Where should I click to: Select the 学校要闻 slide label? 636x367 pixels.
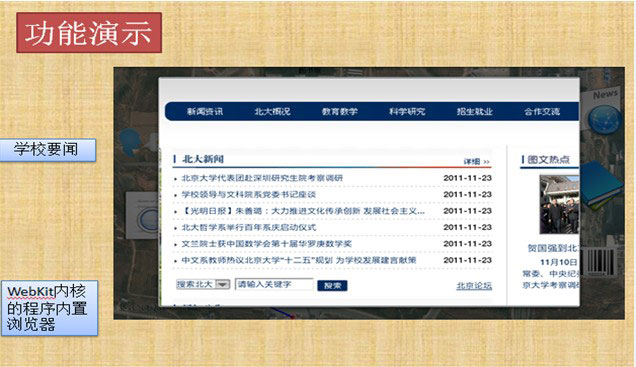pyautogui.click(x=48, y=150)
